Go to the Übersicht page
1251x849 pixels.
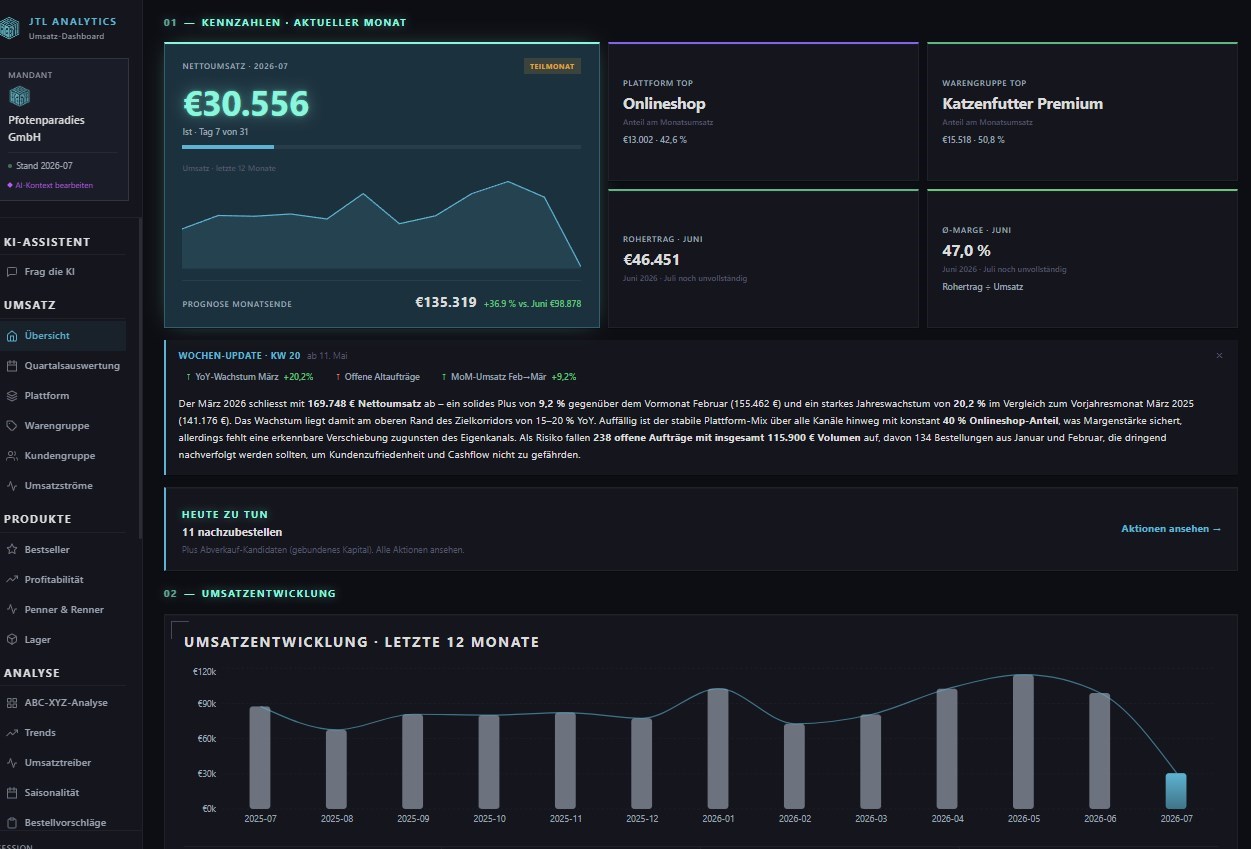coord(63,336)
